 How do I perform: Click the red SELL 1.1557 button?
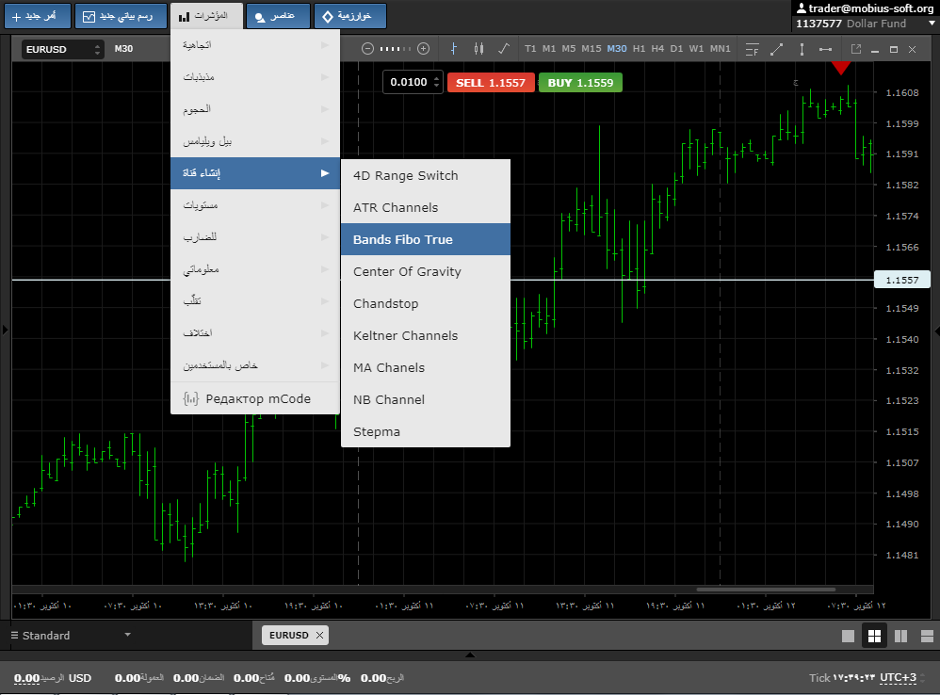[x=490, y=83]
